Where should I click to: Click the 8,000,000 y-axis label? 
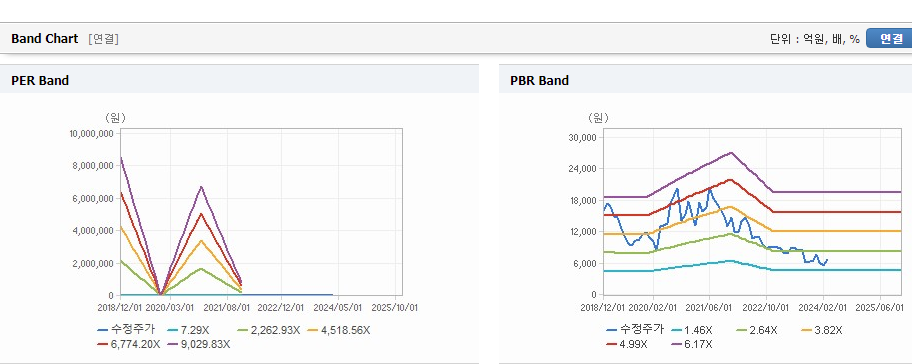pos(94,166)
